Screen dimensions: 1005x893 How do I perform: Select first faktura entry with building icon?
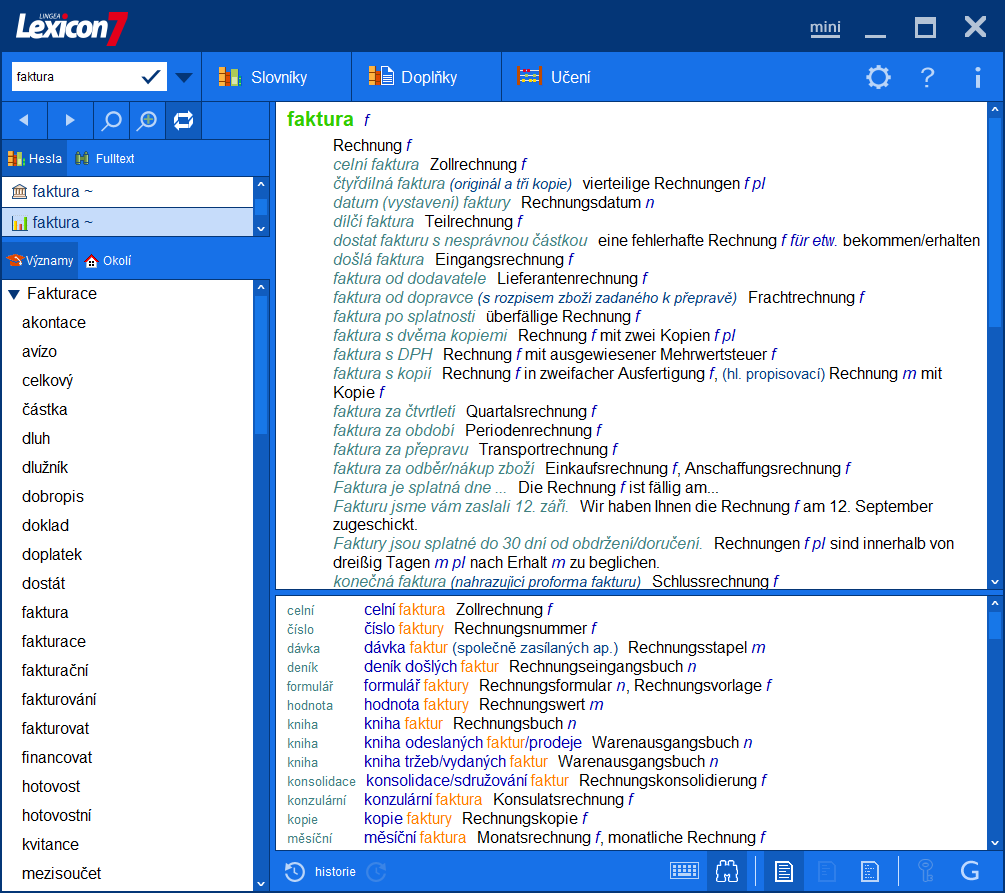(128, 192)
